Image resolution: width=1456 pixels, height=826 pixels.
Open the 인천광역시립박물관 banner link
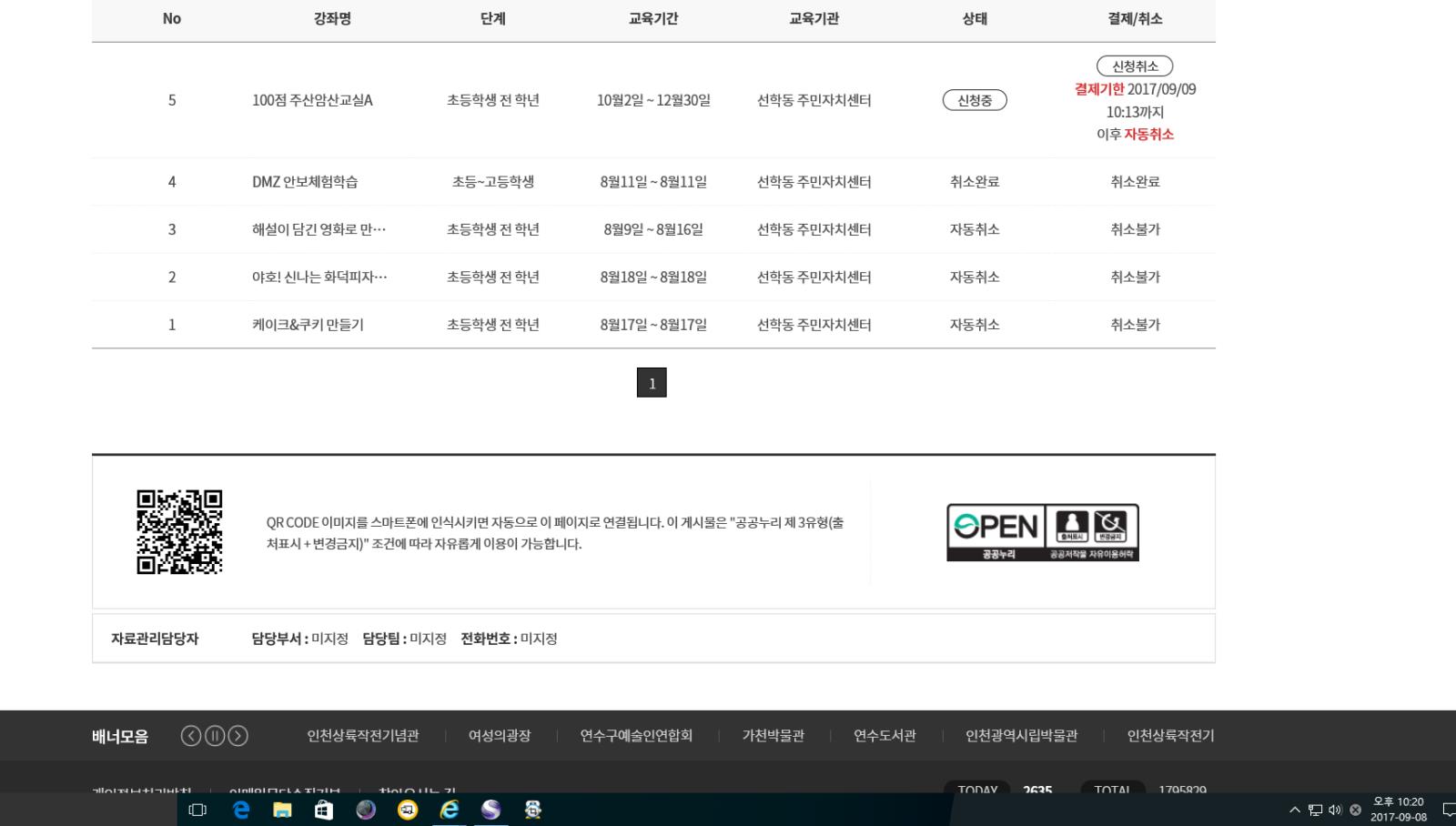(1021, 736)
